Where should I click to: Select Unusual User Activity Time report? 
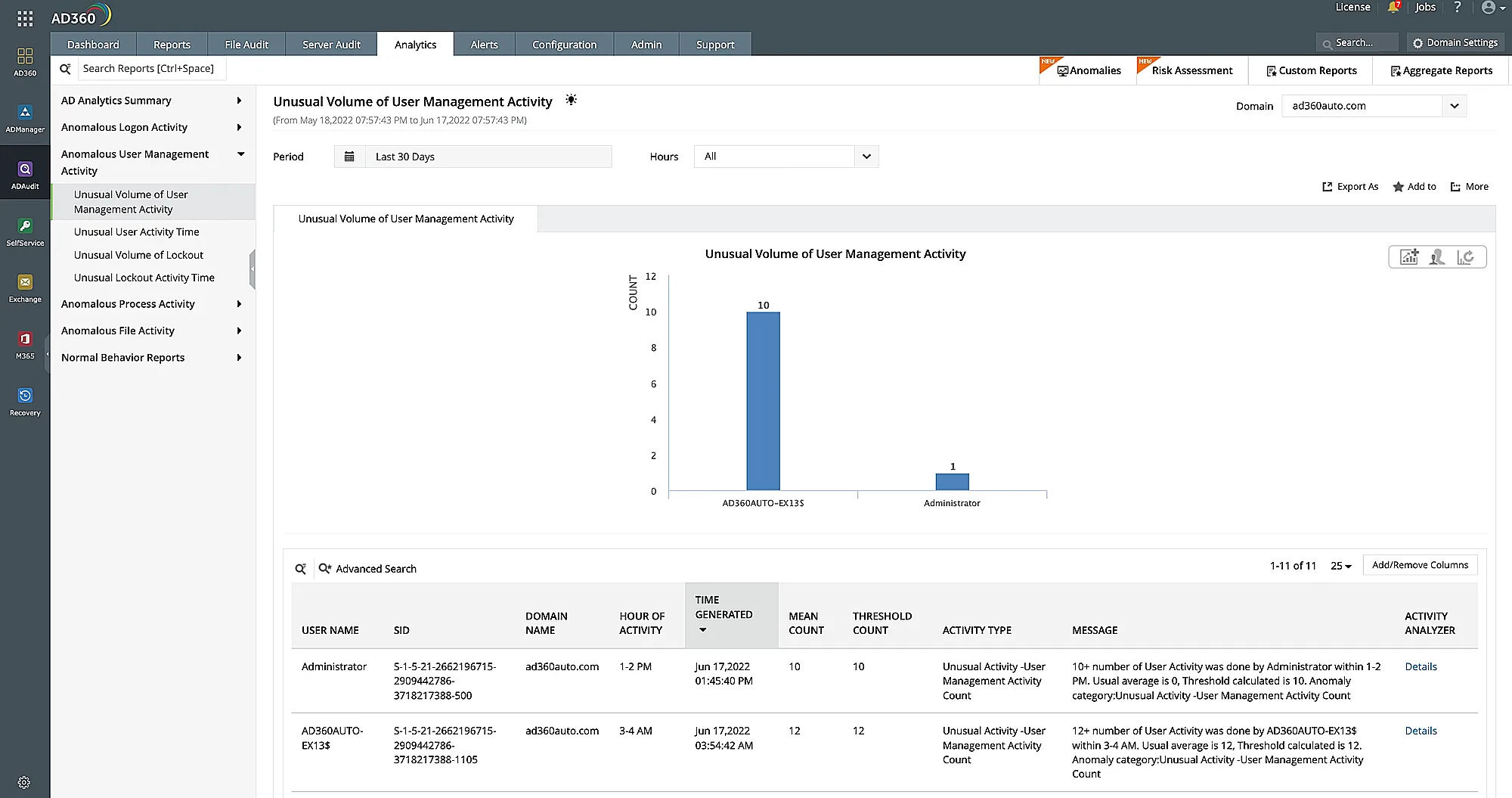point(137,232)
